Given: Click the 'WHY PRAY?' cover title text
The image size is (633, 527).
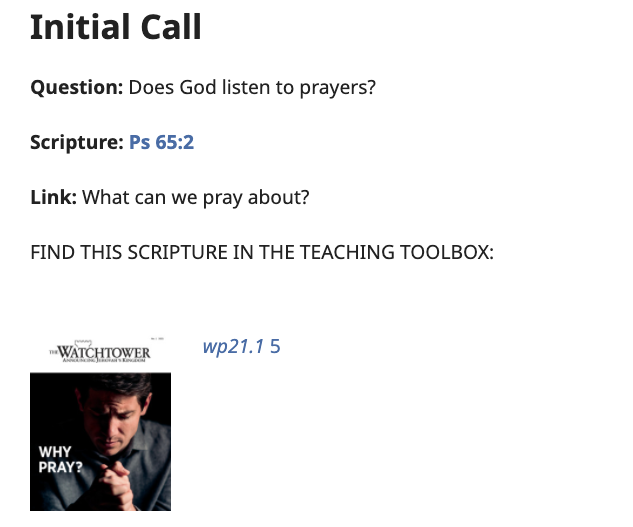Looking at the screenshot, I should 60,459.
